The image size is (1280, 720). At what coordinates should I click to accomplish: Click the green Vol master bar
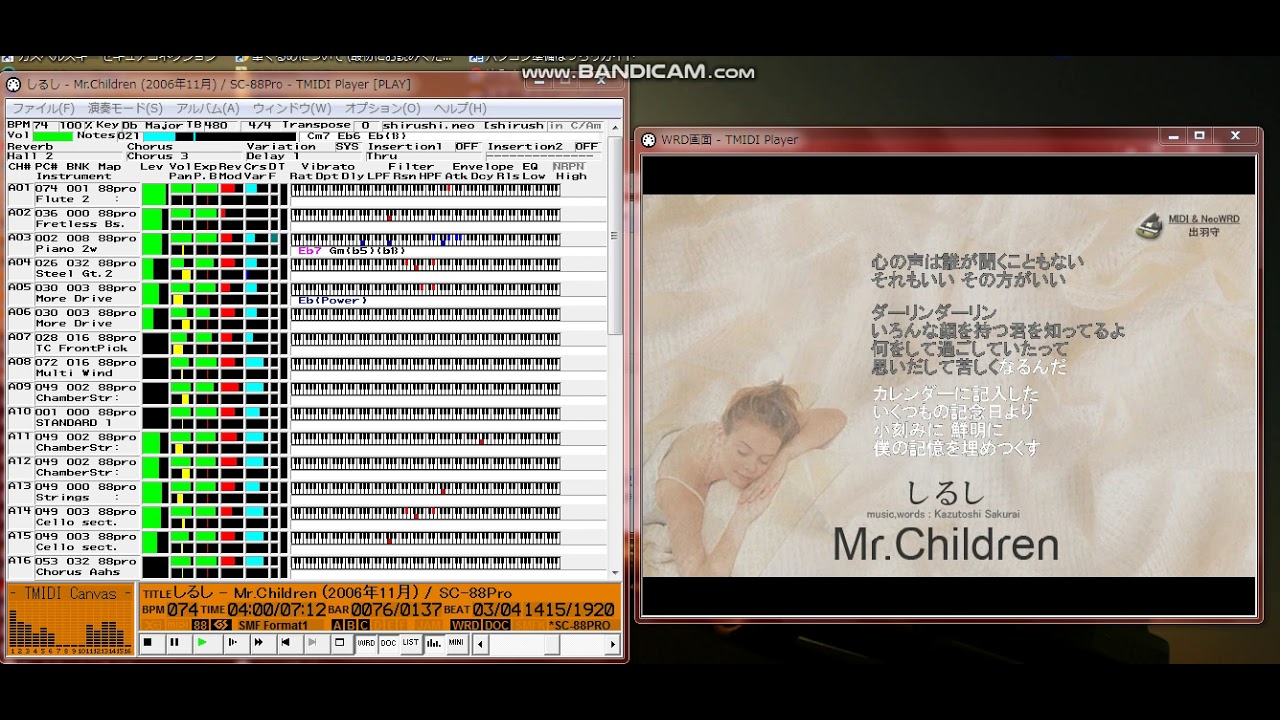click(x=52, y=136)
